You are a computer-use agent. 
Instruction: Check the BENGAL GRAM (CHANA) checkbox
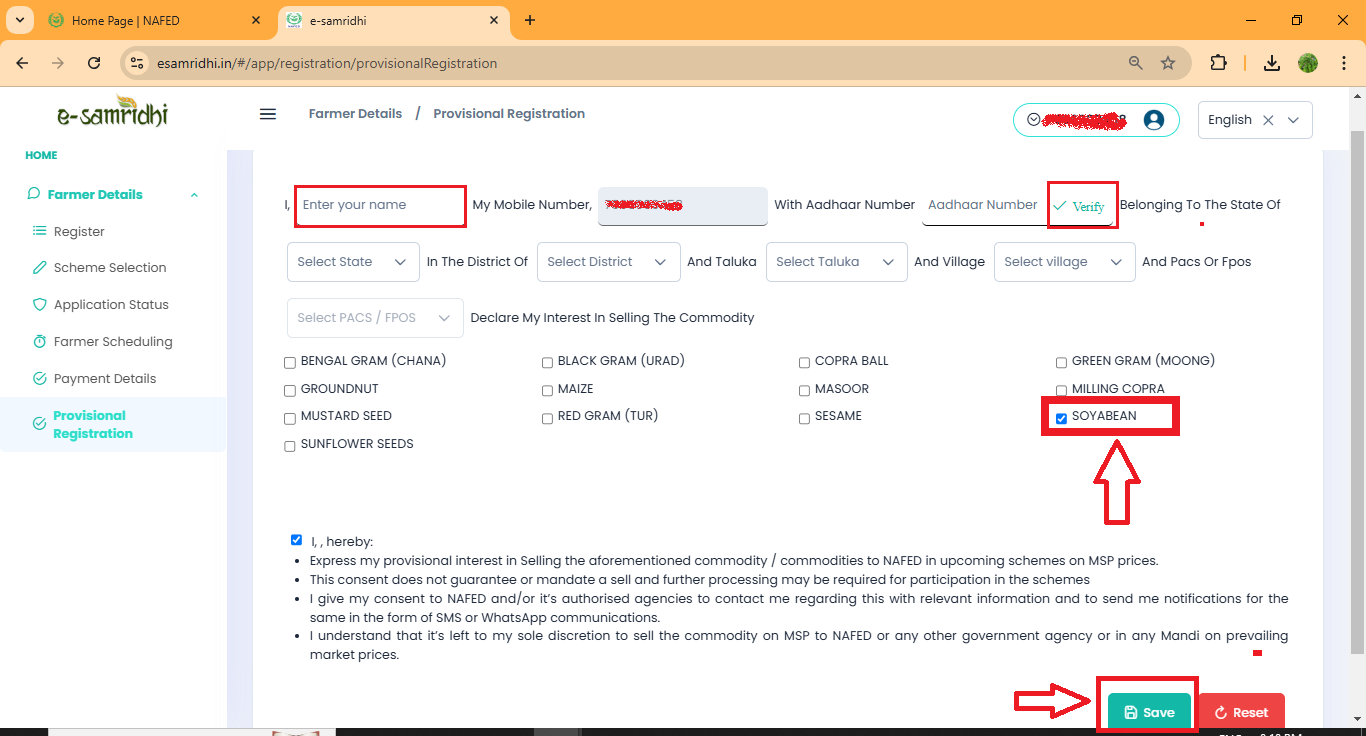pyautogui.click(x=290, y=362)
